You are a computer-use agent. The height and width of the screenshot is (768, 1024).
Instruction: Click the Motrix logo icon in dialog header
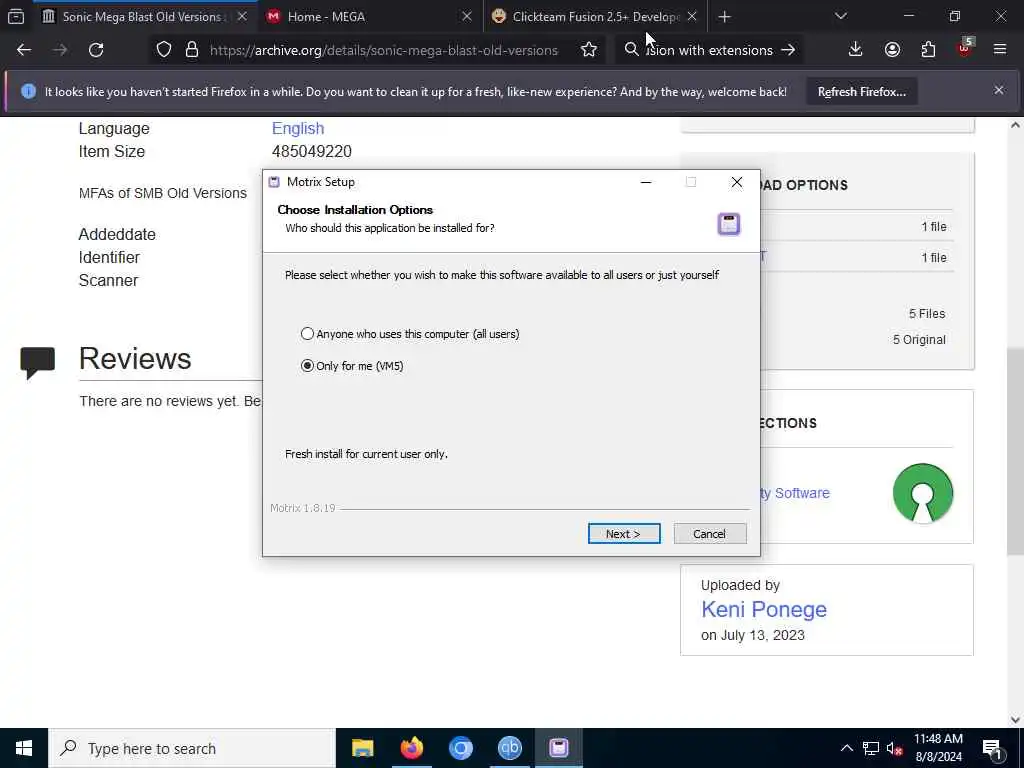[x=729, y=224]
